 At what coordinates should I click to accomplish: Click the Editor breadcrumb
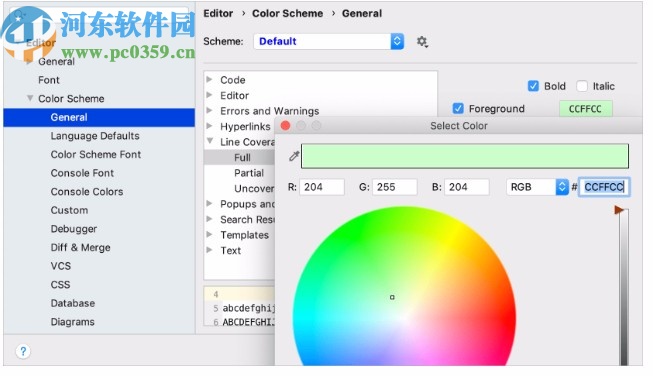coord(218,13)
